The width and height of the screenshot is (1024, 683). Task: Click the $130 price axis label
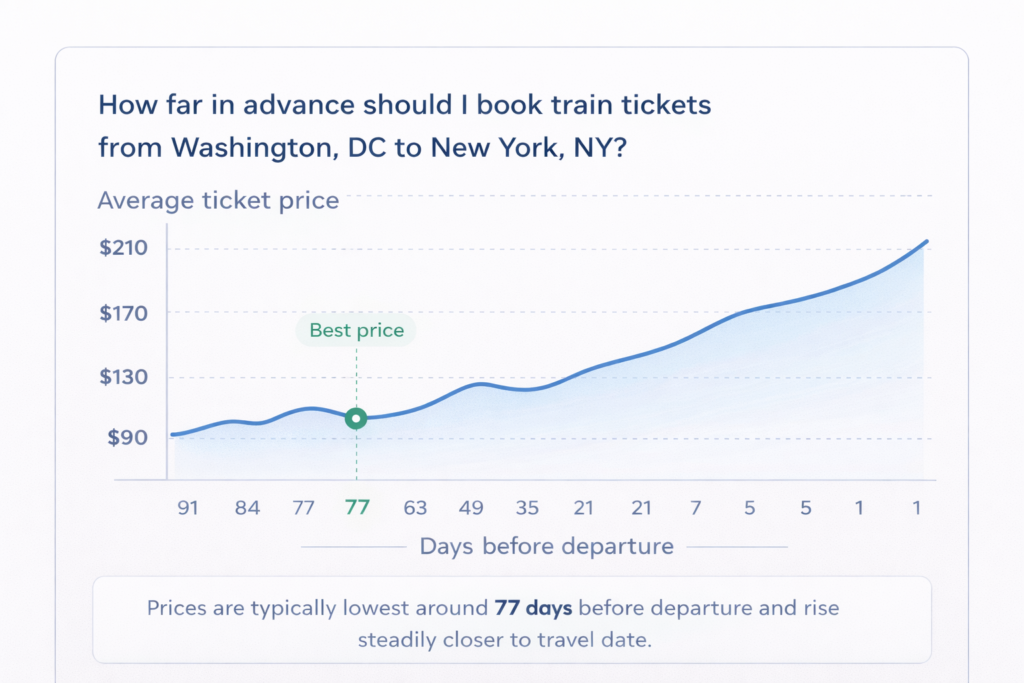(123, 378)
